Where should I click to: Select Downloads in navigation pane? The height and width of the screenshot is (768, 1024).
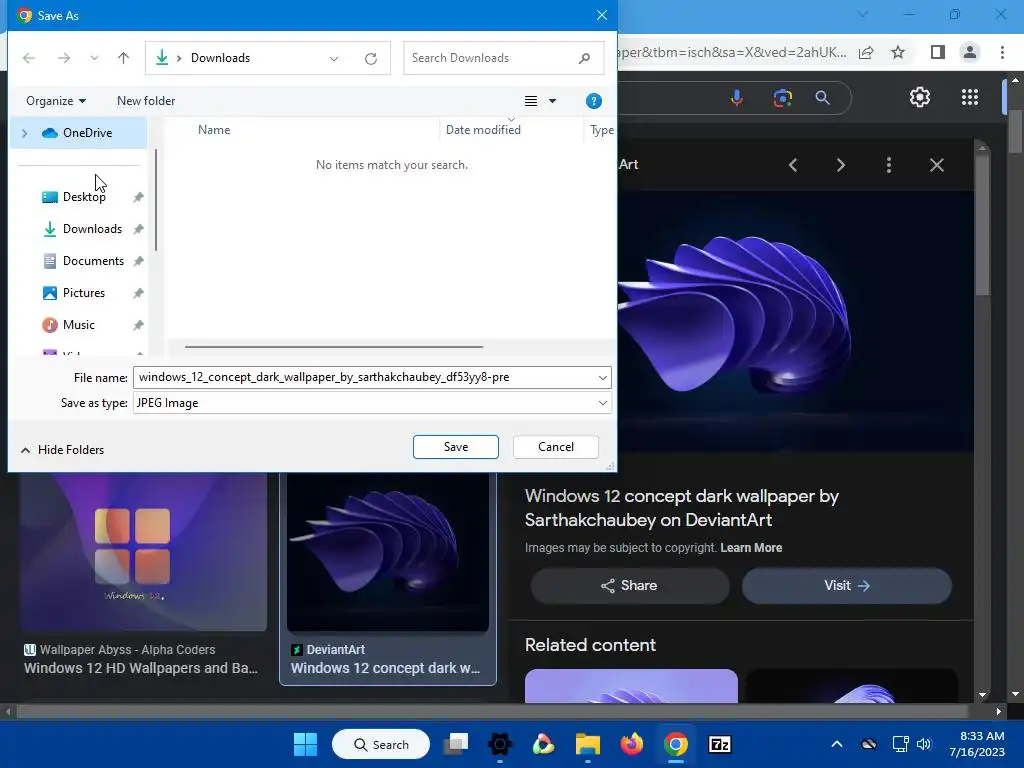point(92,229)
